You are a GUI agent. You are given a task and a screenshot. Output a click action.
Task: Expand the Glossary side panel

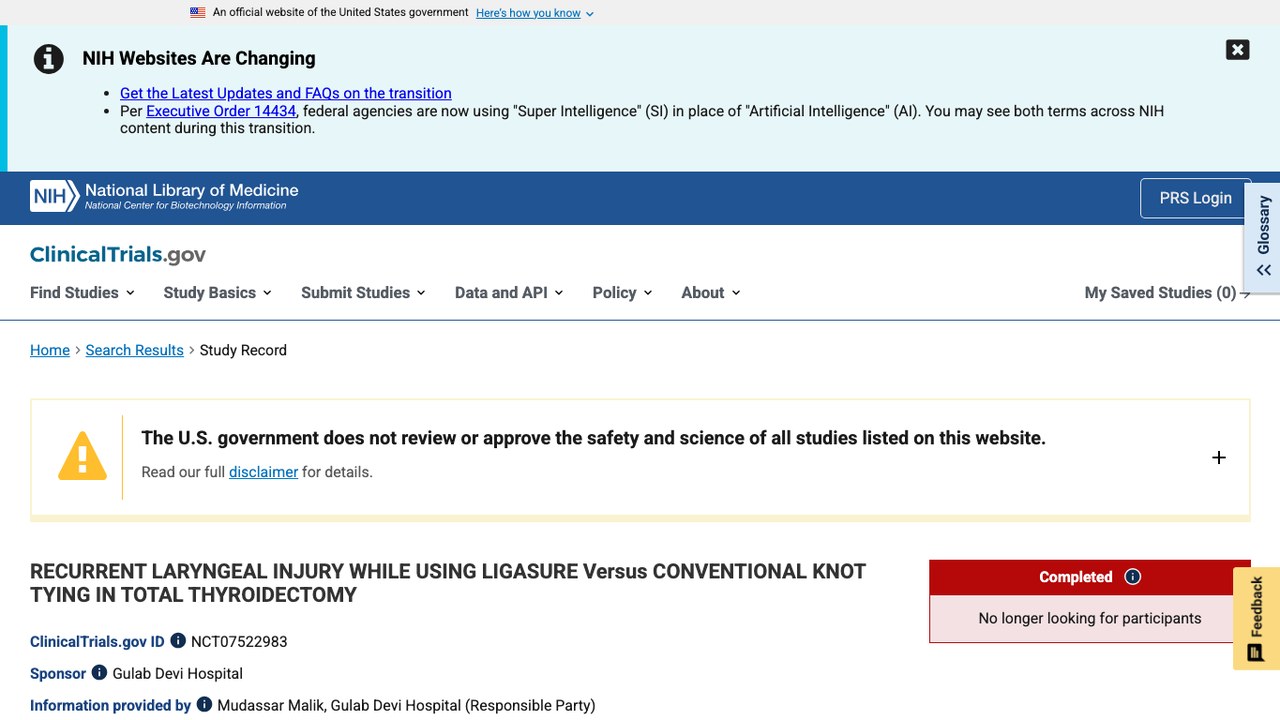point(1263,237)
